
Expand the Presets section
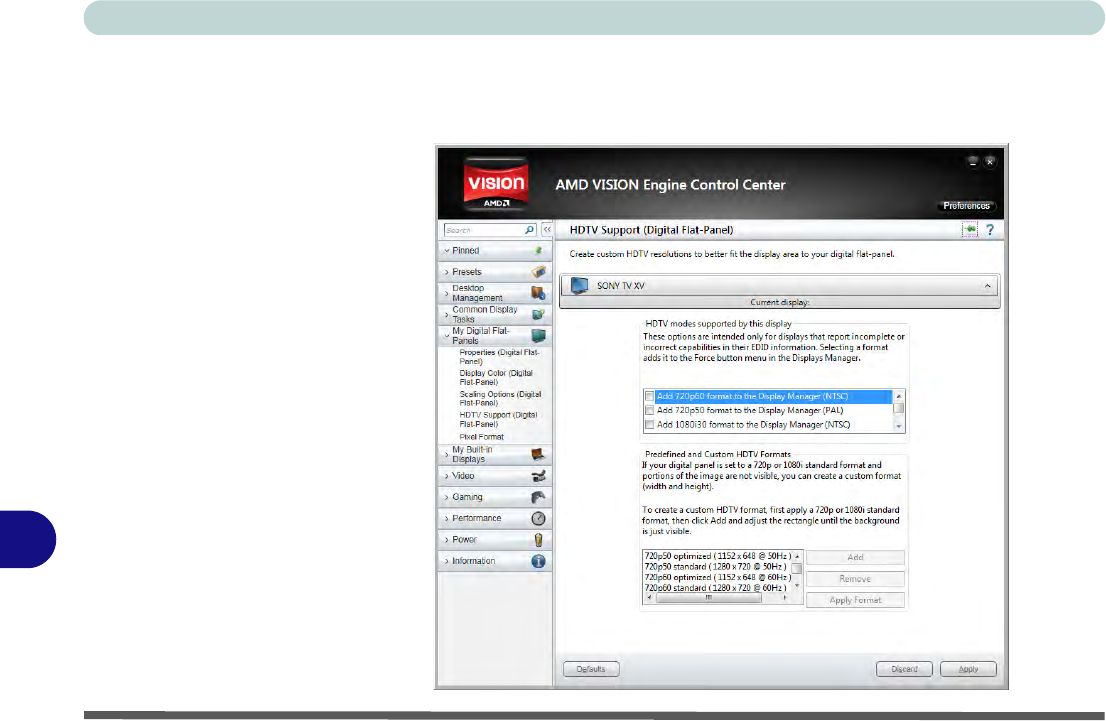(467, 272)
